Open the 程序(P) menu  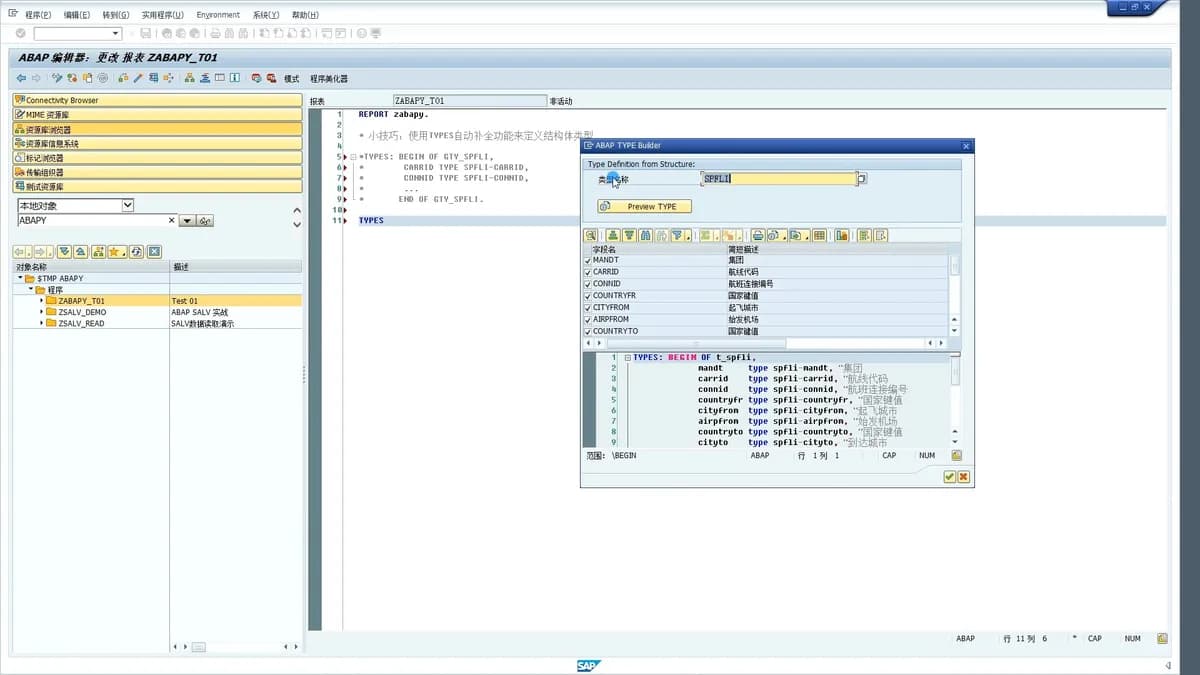pos(38,15)
